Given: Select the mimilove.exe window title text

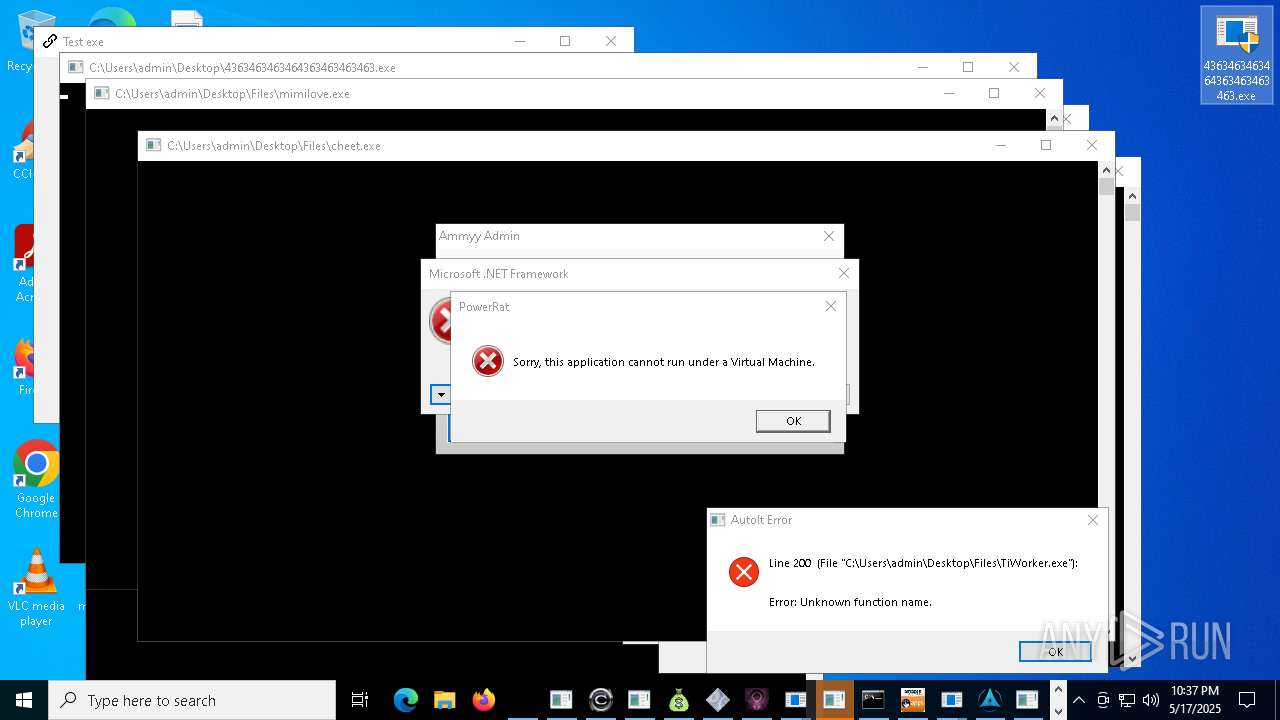Looking at the screenshot, I should [232, 94].
